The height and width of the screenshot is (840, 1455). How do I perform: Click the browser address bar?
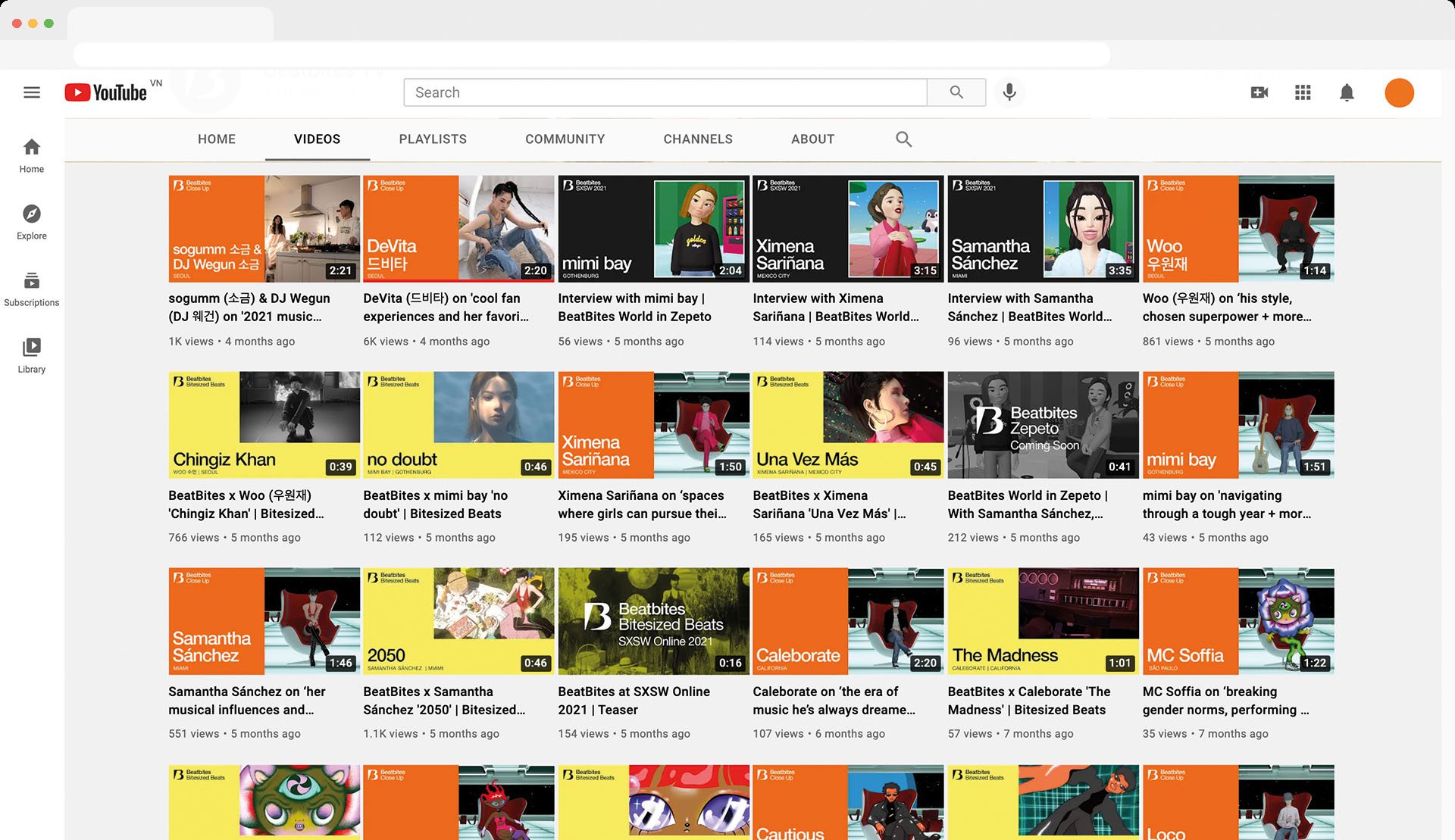(592, 55)
